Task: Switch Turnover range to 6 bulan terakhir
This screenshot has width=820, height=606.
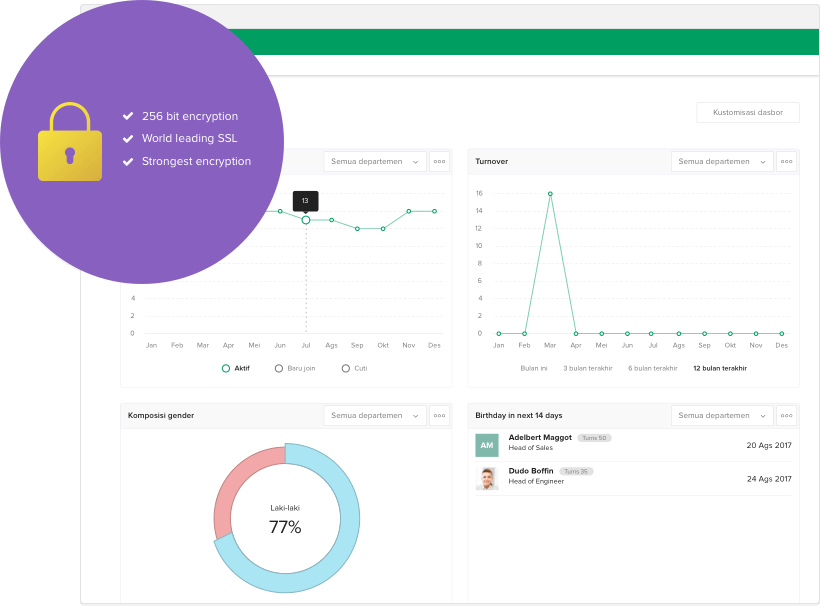Action: click(x=653, y=369)
